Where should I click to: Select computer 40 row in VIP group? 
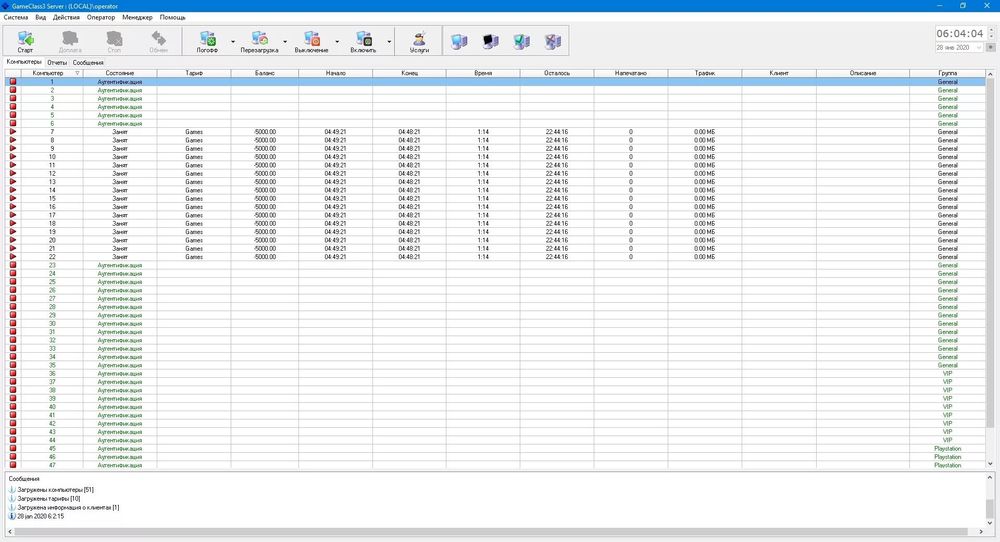pos(496,406)
